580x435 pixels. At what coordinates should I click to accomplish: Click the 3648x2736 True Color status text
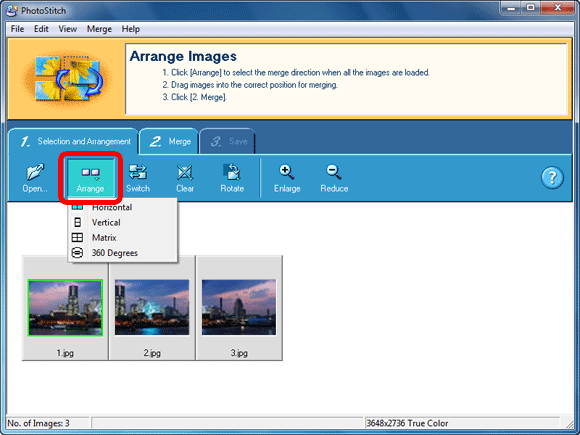click(x=407, y=423)
